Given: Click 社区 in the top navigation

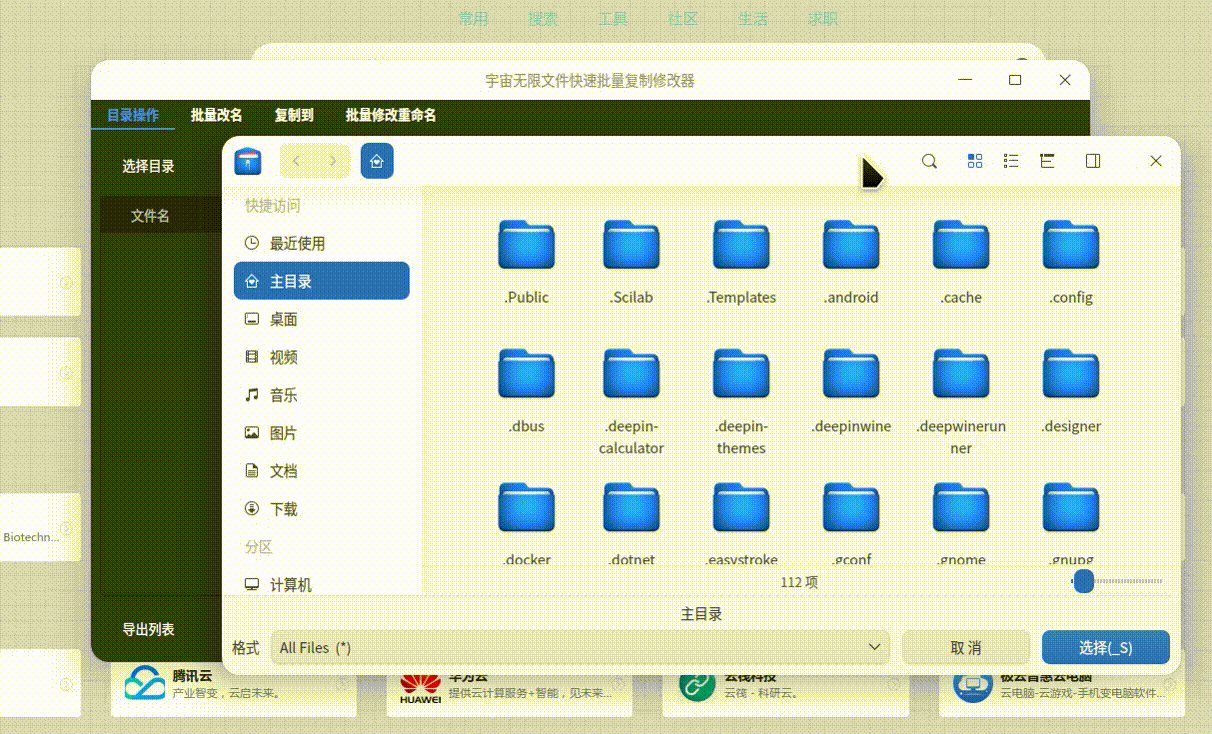Looking at the screenshot, I should click(x=683, y=18).
